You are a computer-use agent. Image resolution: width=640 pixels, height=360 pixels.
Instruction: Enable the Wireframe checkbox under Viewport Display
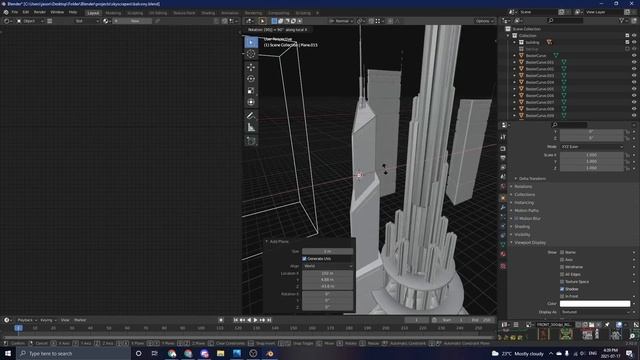point(562,267)
